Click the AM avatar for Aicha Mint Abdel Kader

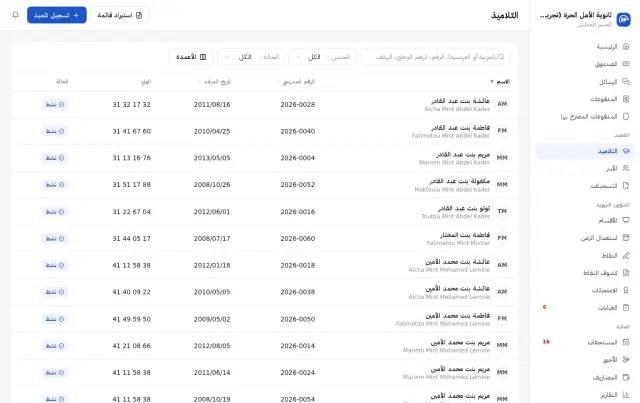[x=502, y=104]
